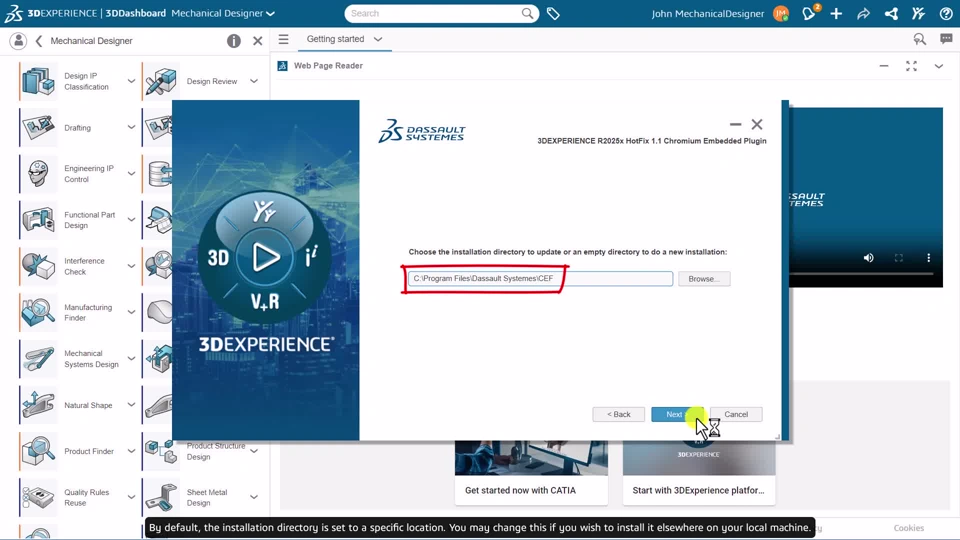This screenshot has width=960, height=540.
Task: Open the Start with 3DExperience platform card
Action: point(699,471)
